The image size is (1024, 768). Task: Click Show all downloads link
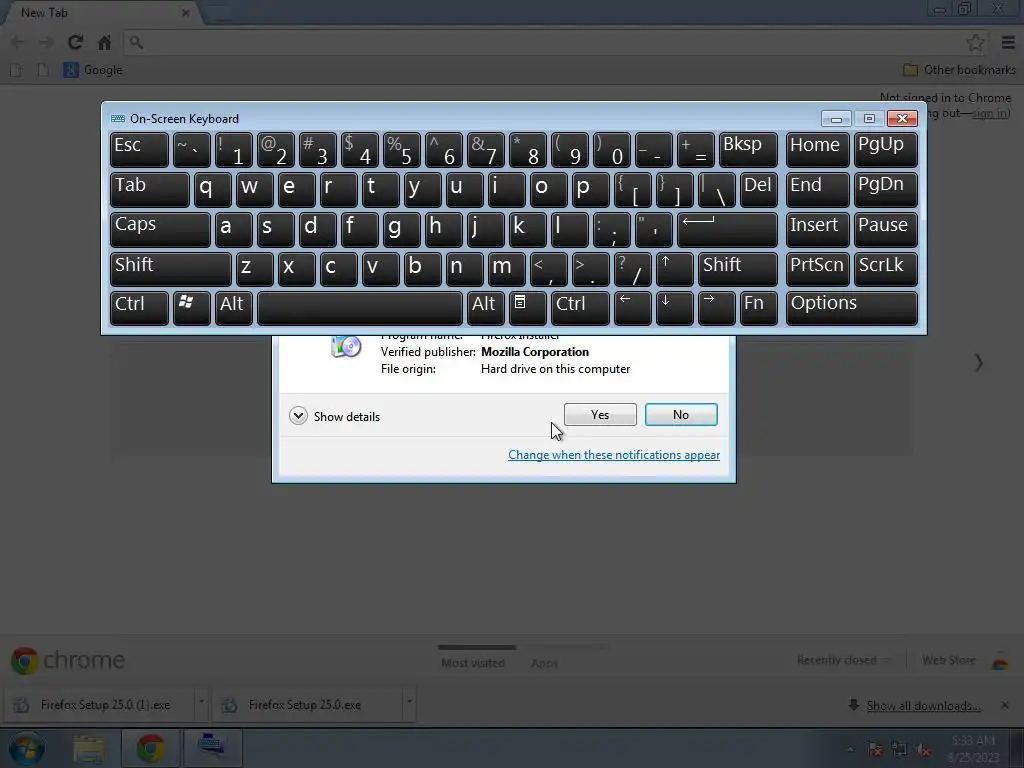(x=923, y=705)
